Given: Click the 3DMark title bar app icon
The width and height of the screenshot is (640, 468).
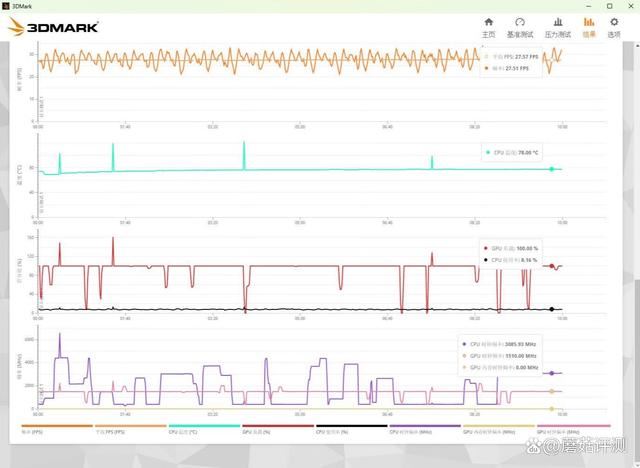Looking at the screenshot, I should coord(8,5).
